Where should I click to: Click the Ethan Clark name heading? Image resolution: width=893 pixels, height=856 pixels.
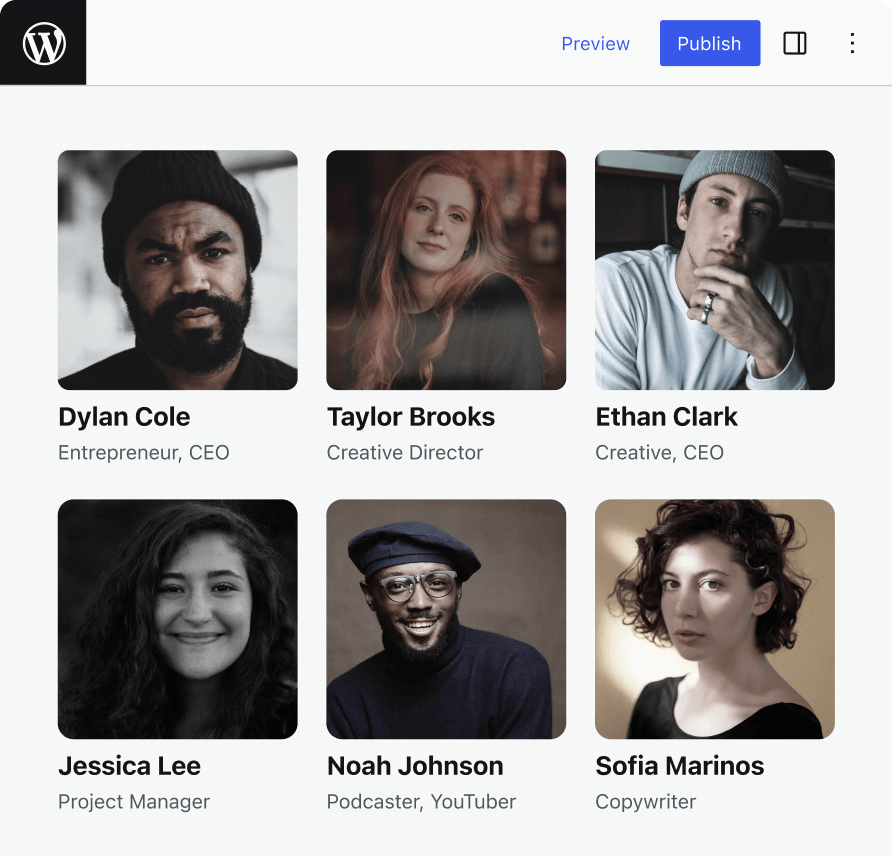point(666,417)
